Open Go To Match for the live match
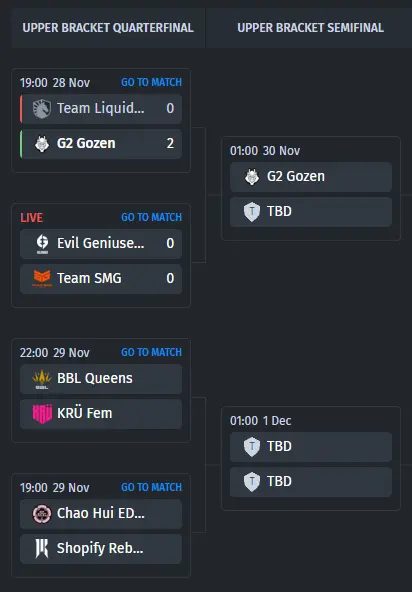 coord(151,217)
